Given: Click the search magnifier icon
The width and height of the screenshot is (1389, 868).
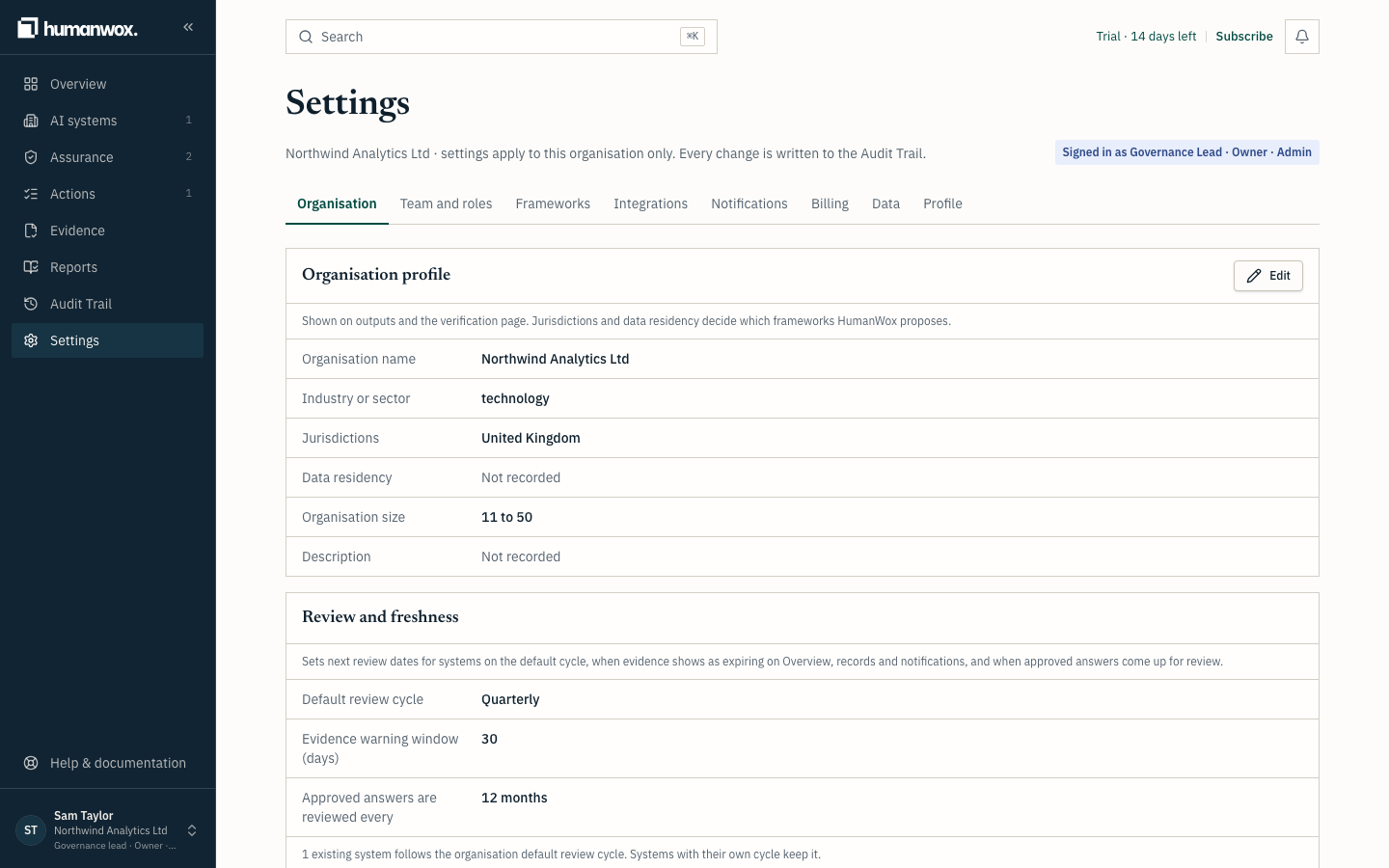Looking at the screenshot, I should [306, 37].
